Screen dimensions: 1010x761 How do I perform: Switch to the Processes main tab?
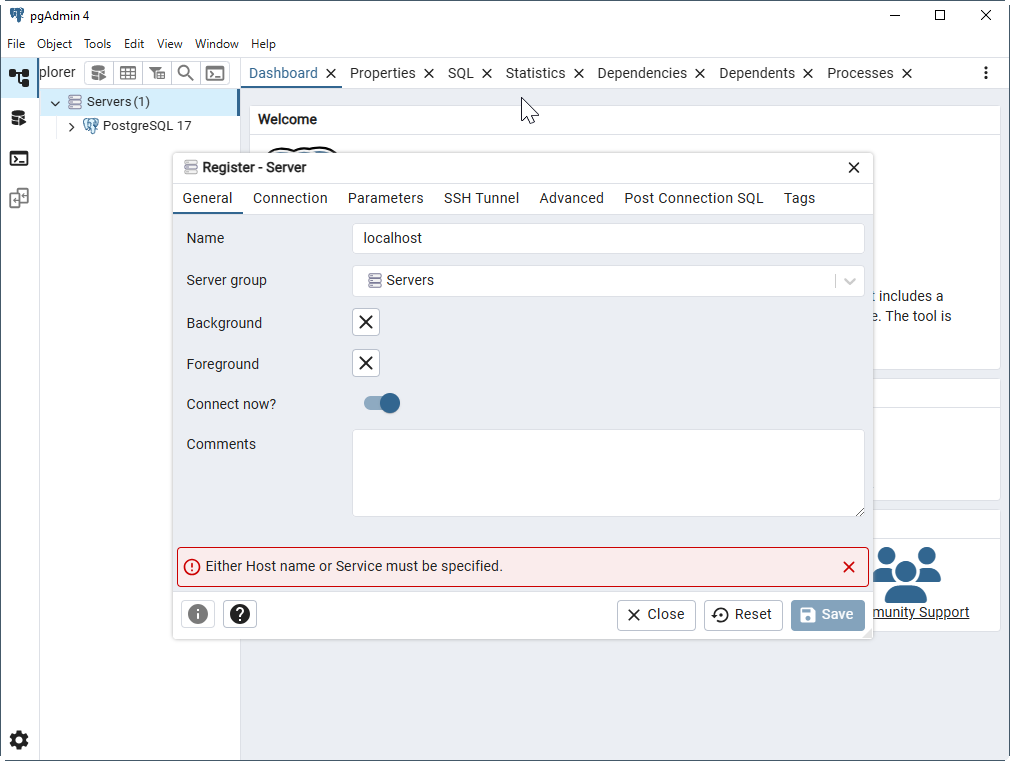click(x=860, y=73)
